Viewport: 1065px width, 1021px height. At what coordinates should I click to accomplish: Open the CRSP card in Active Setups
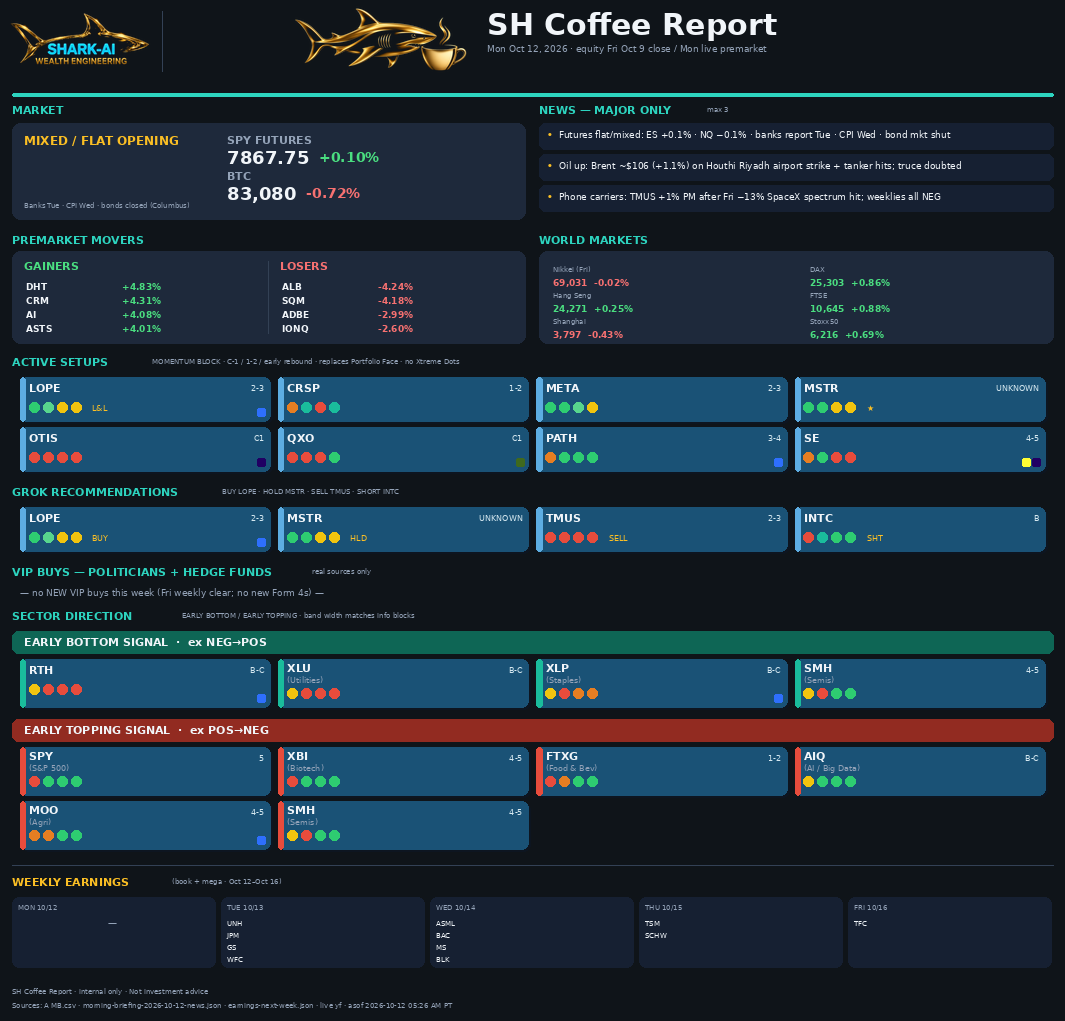(403, 399)
